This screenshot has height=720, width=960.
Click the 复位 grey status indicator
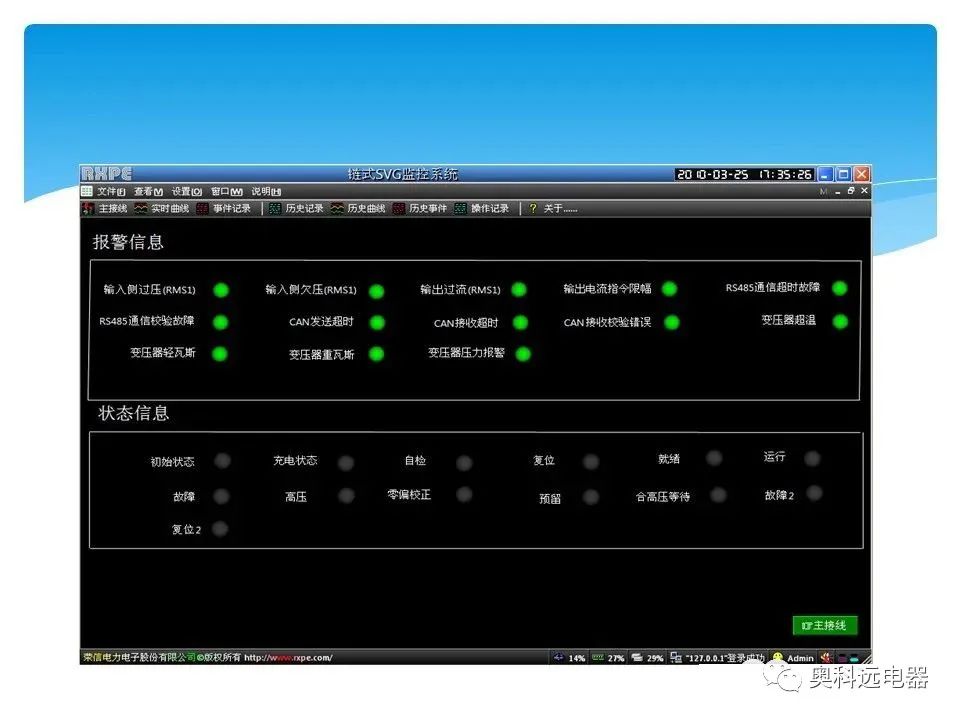(x=591, y=462)
